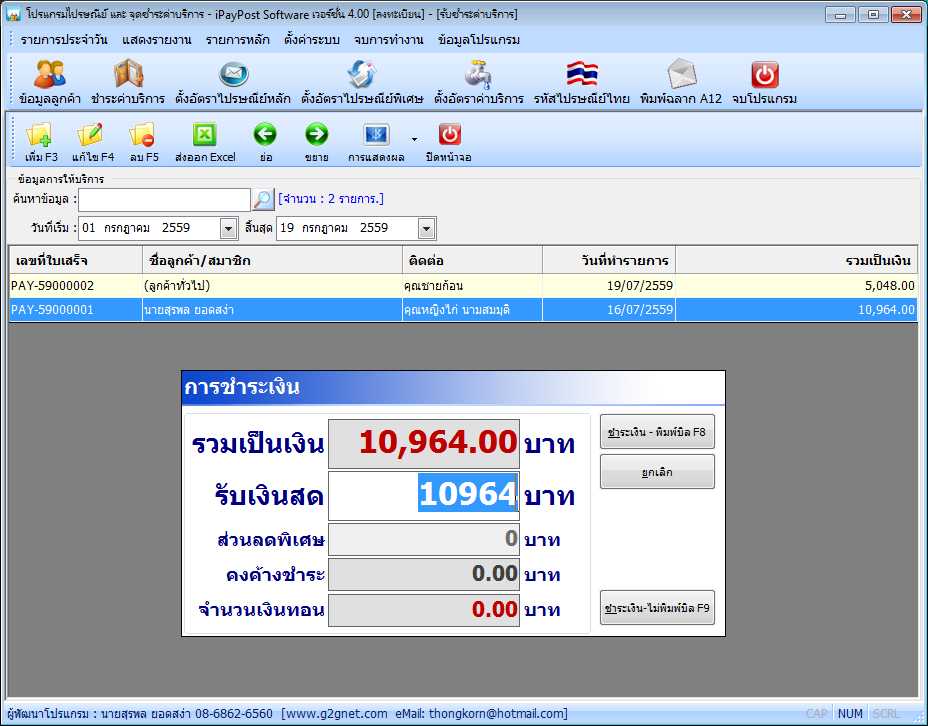
Task: Open รหัสไปรษณีย์ไทย Thai flag icon
Action: coord(582,75)
